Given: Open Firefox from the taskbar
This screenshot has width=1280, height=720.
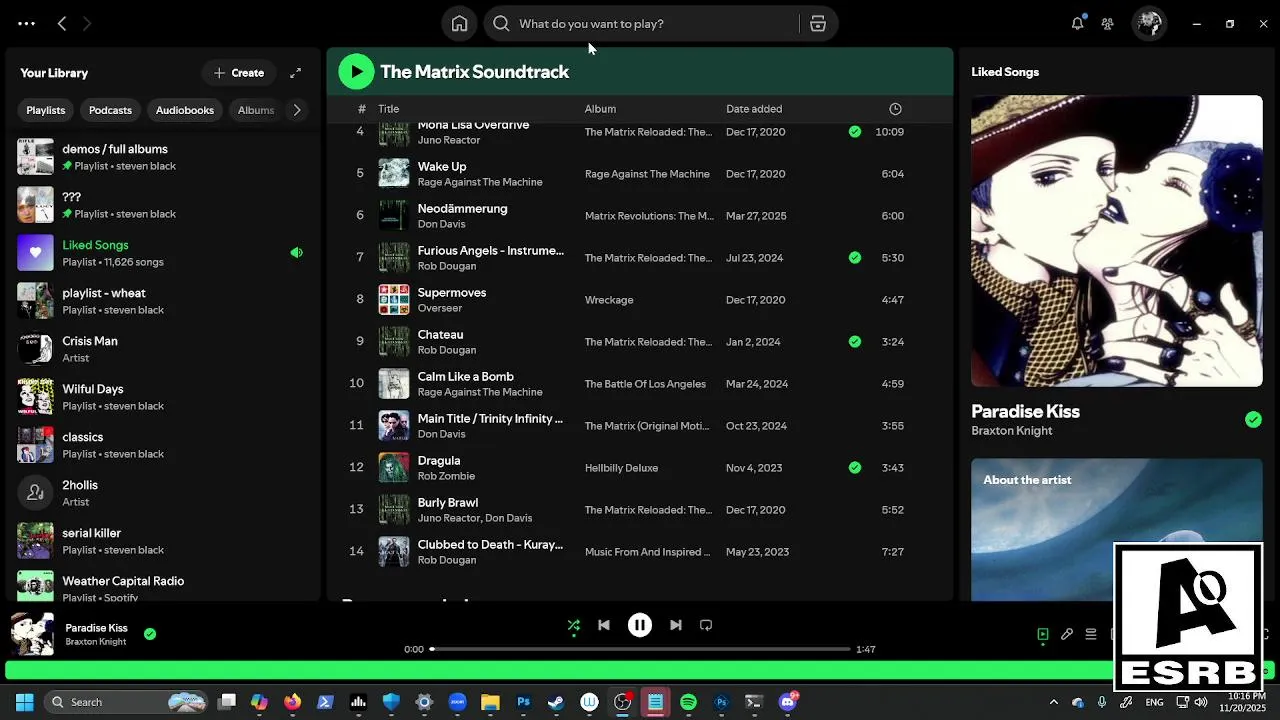Looking at the screenshot, I should pos(292,702).
